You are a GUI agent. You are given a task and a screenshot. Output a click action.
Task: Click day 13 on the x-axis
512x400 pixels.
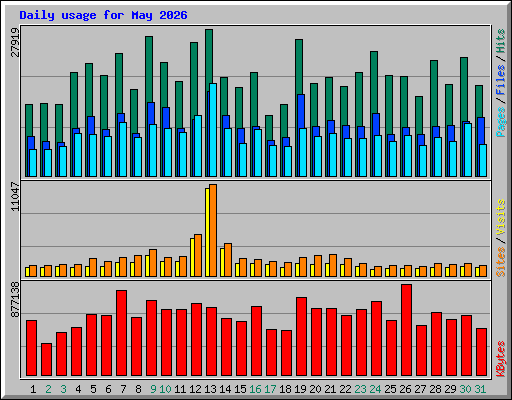click(x=210, y=389)
